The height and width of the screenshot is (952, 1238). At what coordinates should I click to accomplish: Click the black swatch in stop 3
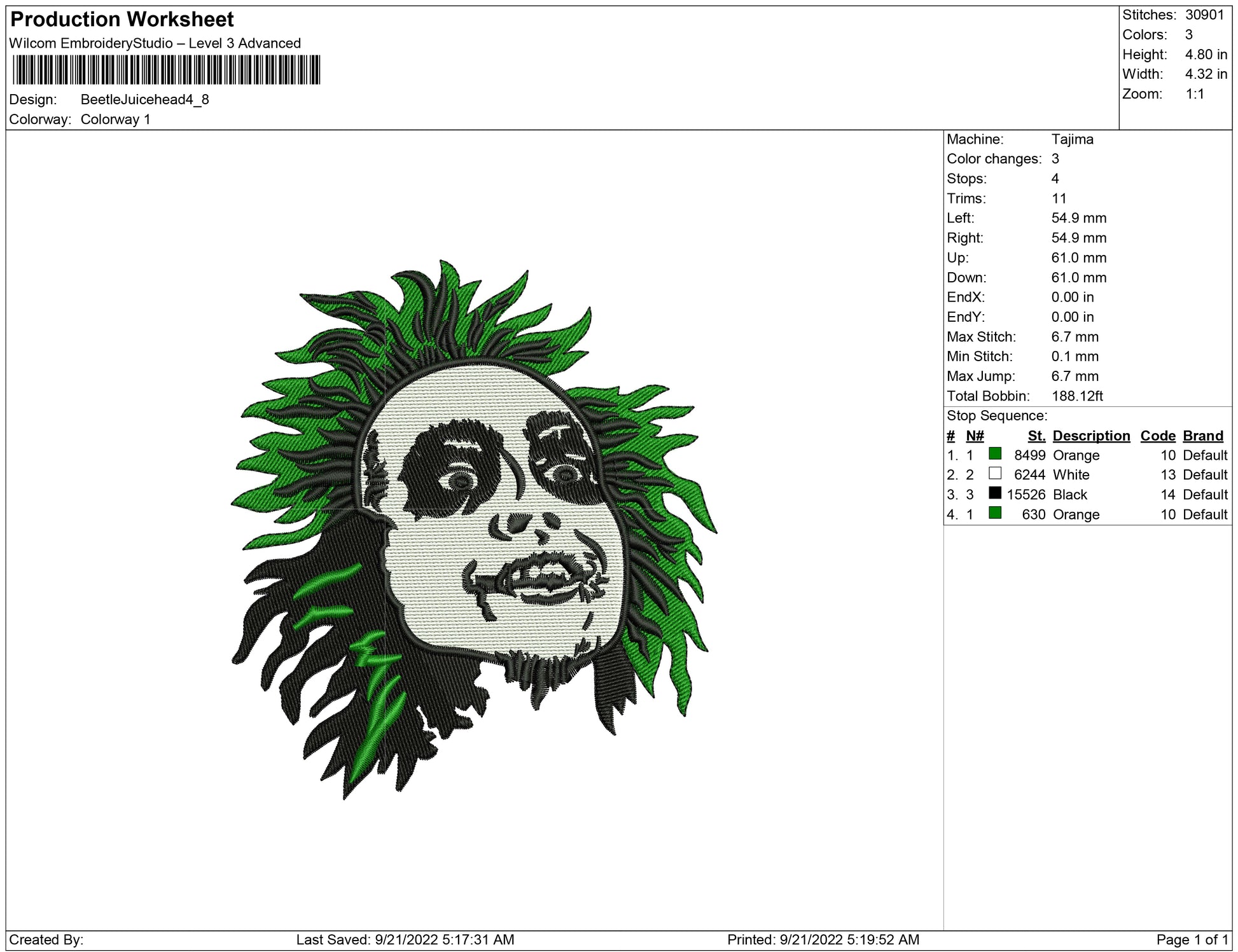pyautogui.click(x=995, y=493)
